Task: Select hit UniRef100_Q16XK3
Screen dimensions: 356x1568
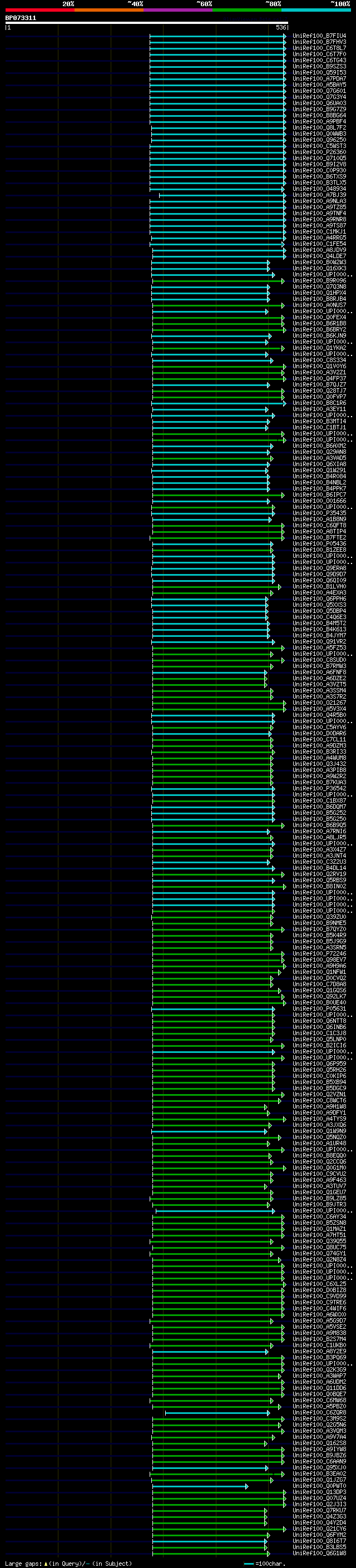Action: (319, 269)
